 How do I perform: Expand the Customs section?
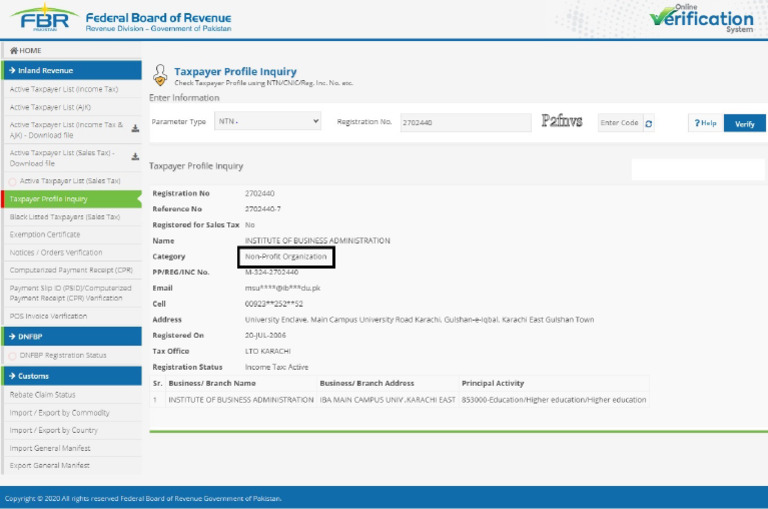point(72,376)
